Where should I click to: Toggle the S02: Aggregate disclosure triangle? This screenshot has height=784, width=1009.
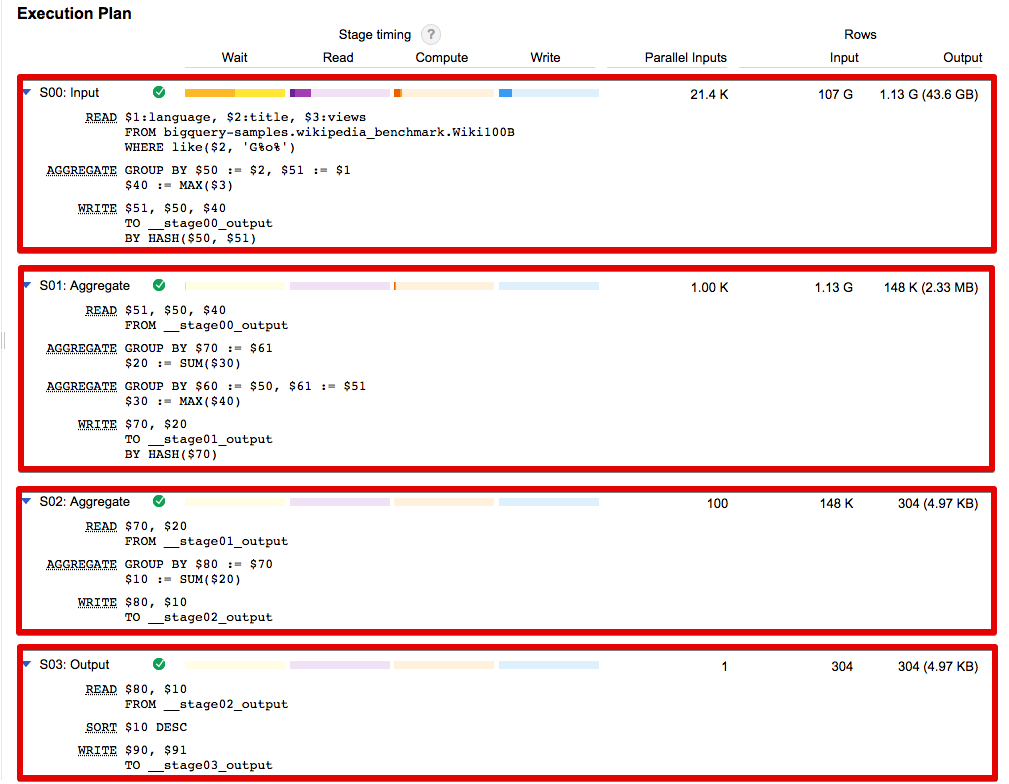tap(27, 502)
